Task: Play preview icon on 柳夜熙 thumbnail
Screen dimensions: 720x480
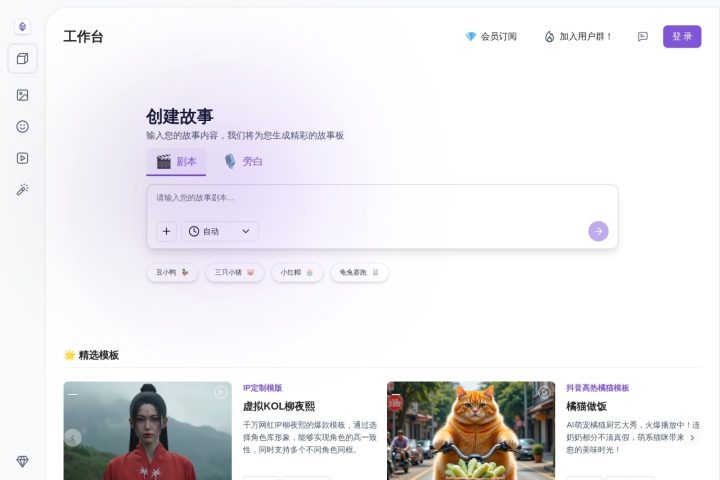Action: [x=220, y=393]
